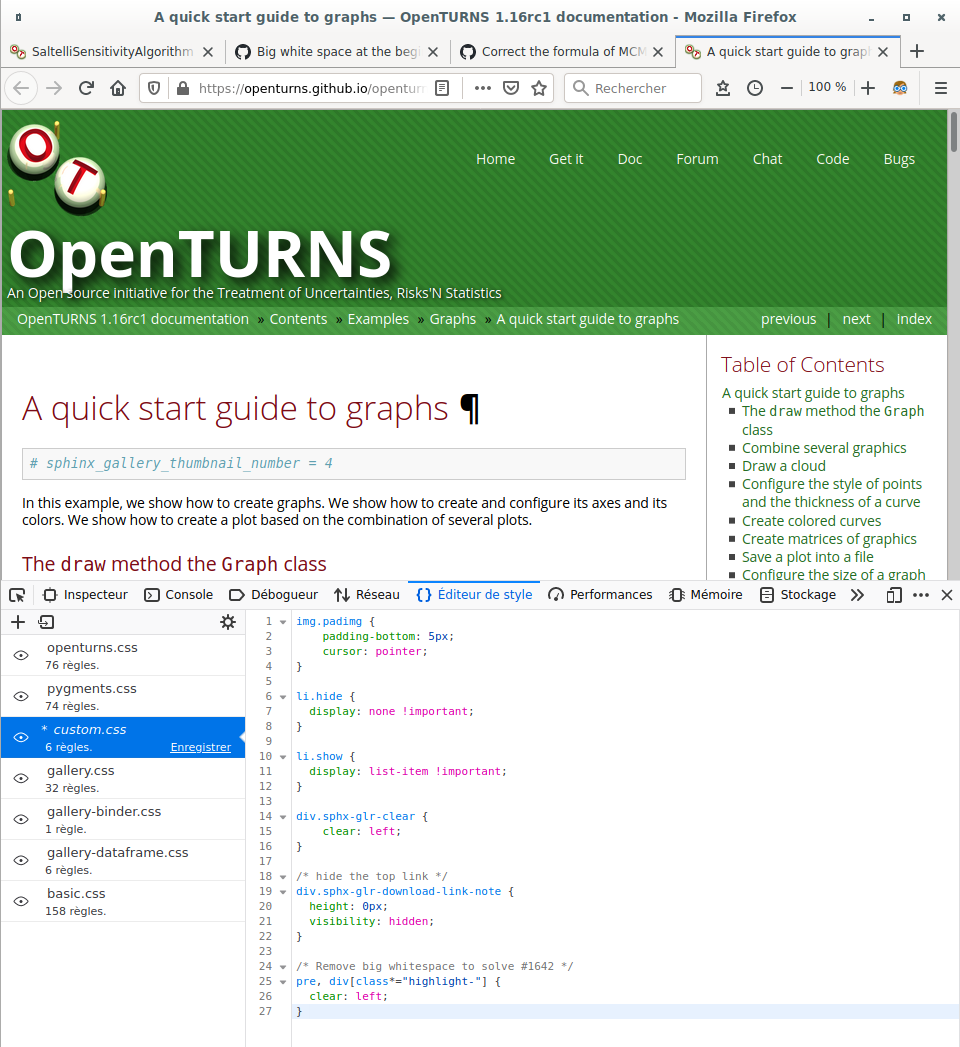The width and height of the screenshot is (960, 1047).
Task: Toggle responsive design mode in devtools
Action: [892, 594]
